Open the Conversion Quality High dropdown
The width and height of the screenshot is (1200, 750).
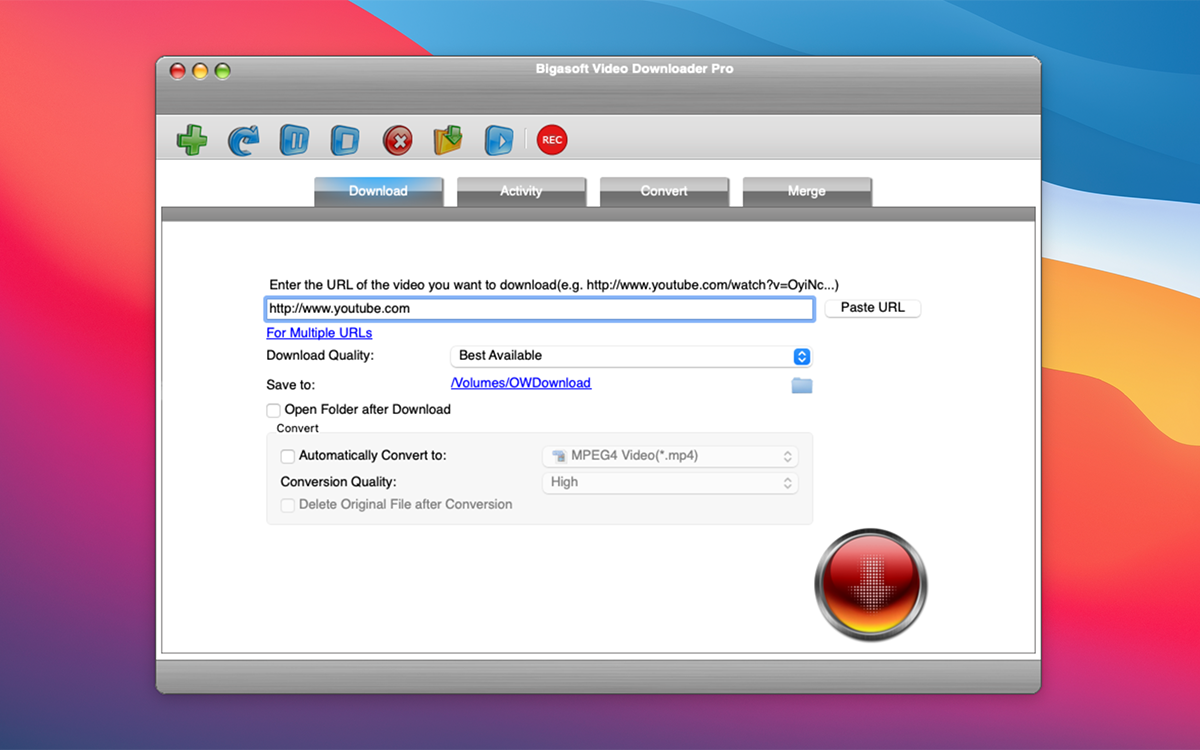pyautogui.click(x=670, y=482)
